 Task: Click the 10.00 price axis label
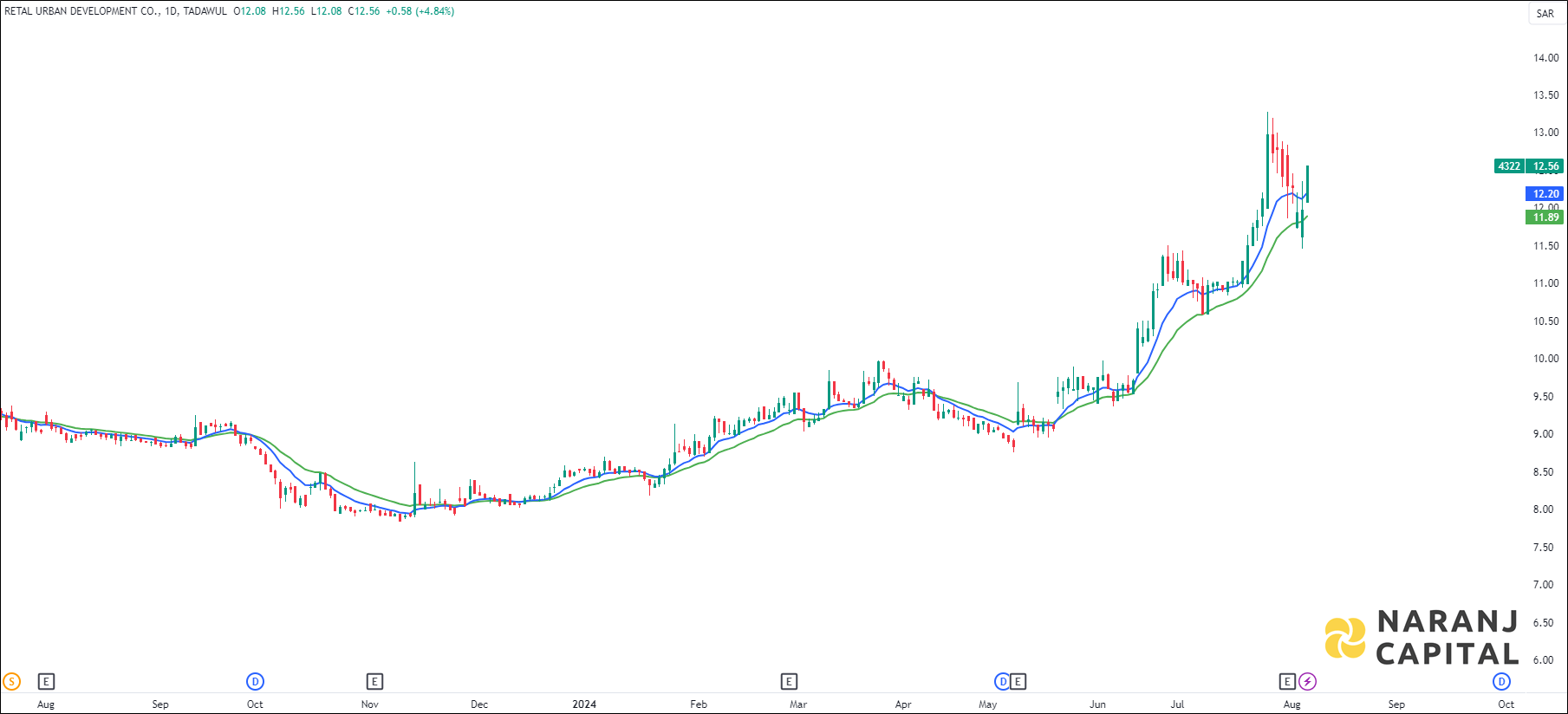point(1545,359)
